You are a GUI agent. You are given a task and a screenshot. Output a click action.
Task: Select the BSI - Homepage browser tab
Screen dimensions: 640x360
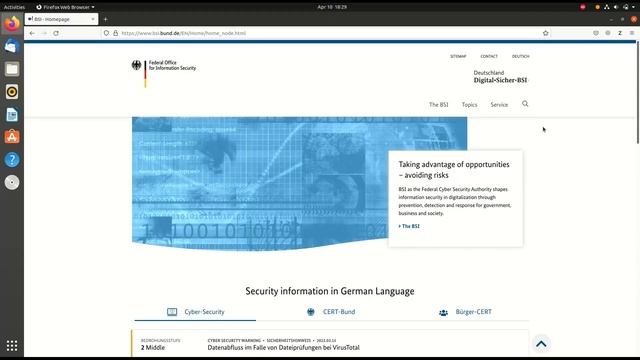(x=61, y=19)
